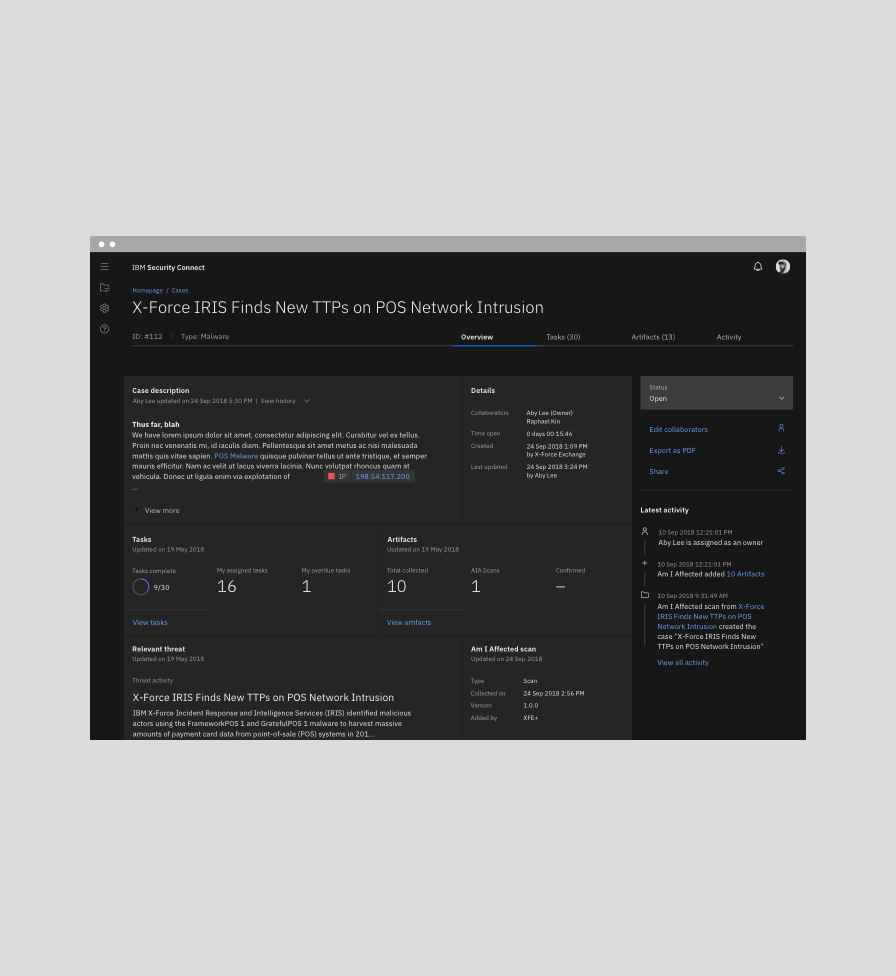Open the hamburger navigation menu
This screenshot has height=976, width=896.
pyautogui.click(x=105, y=266)
